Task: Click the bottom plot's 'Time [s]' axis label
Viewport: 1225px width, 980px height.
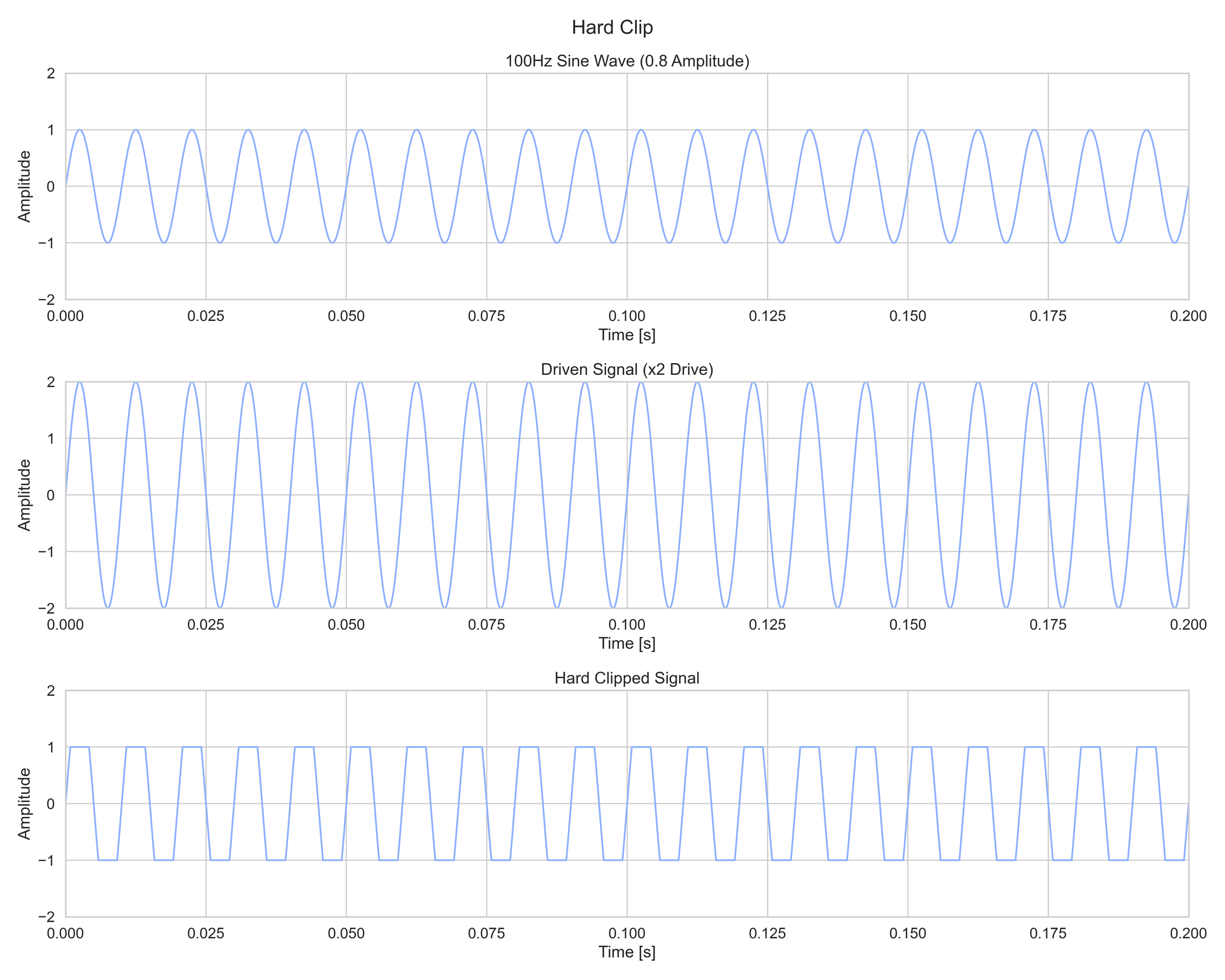Action: [x=627, y=952]
